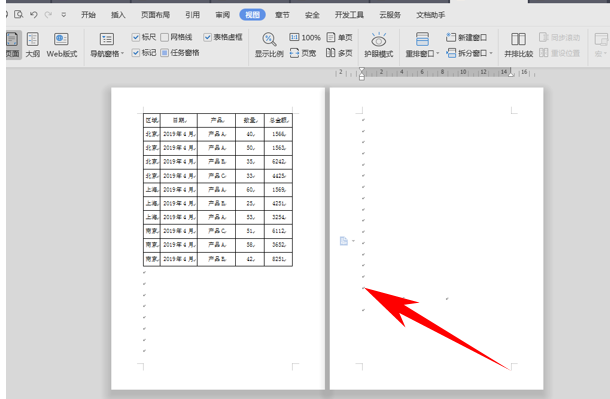Enable 护眼模式 eye protection icon
Screen dimensions: 610x399
pyautogui.click(x=379, y=39)
